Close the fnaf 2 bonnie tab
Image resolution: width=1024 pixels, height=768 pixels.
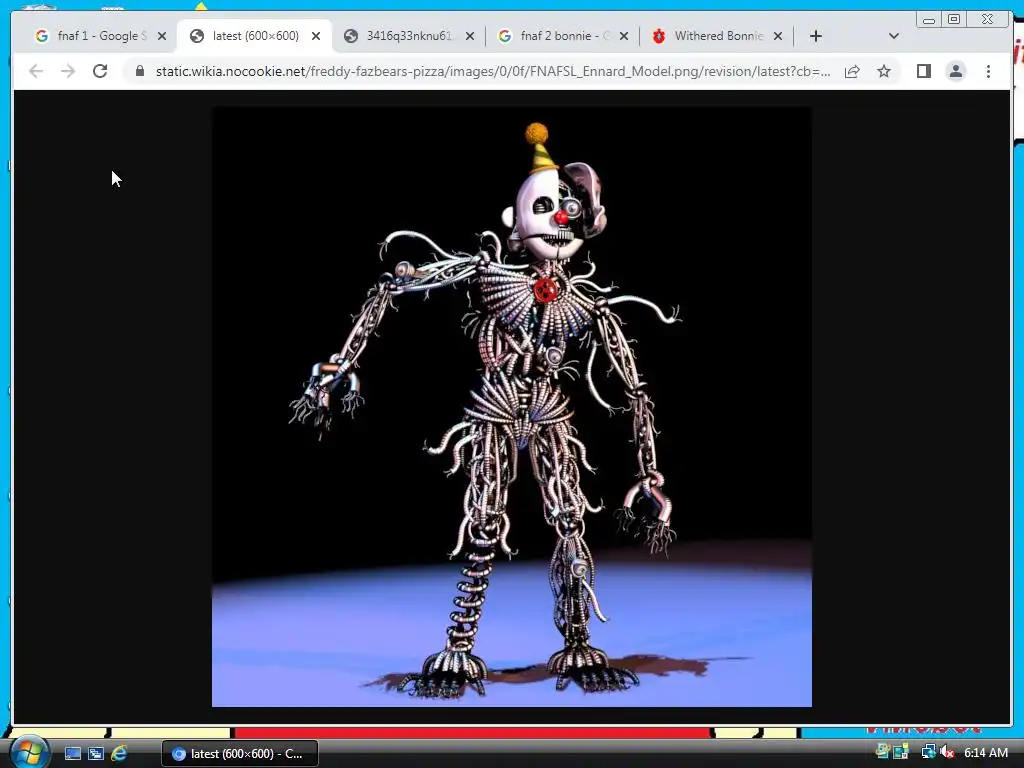pyautogui.click(x=624, y=36)
